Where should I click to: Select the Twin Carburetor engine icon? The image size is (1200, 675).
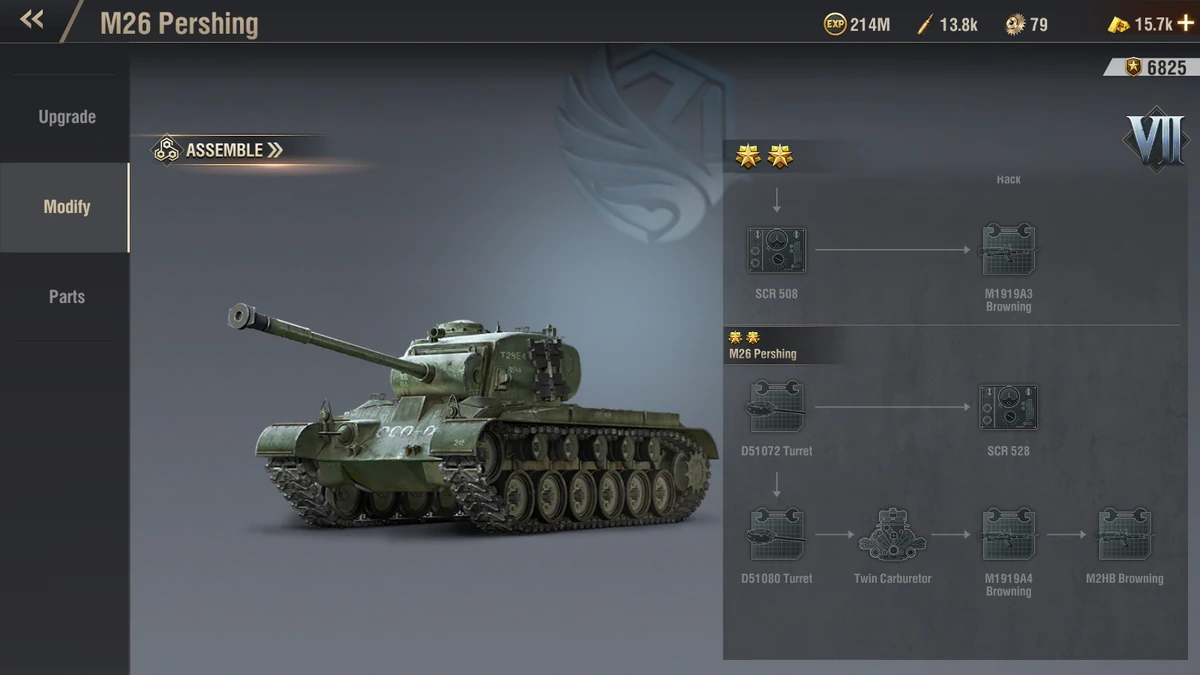892,534
